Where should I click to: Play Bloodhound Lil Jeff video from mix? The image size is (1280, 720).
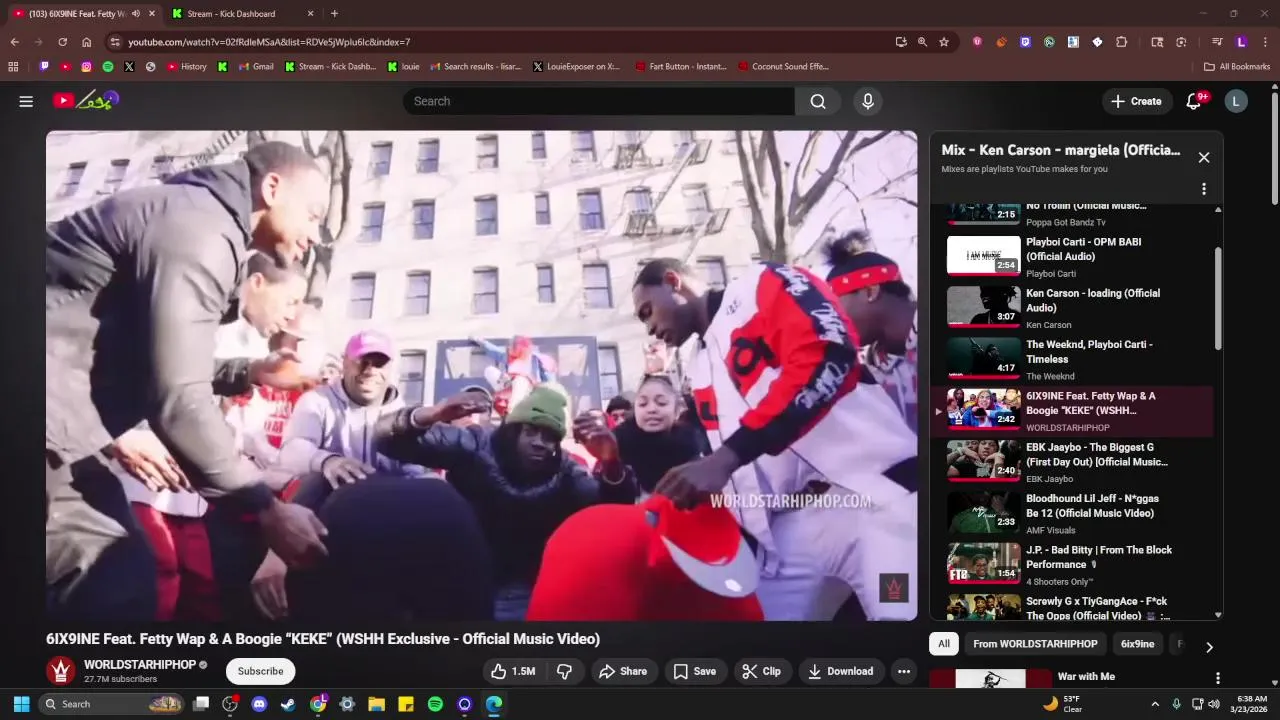[x=1071, y=513]
